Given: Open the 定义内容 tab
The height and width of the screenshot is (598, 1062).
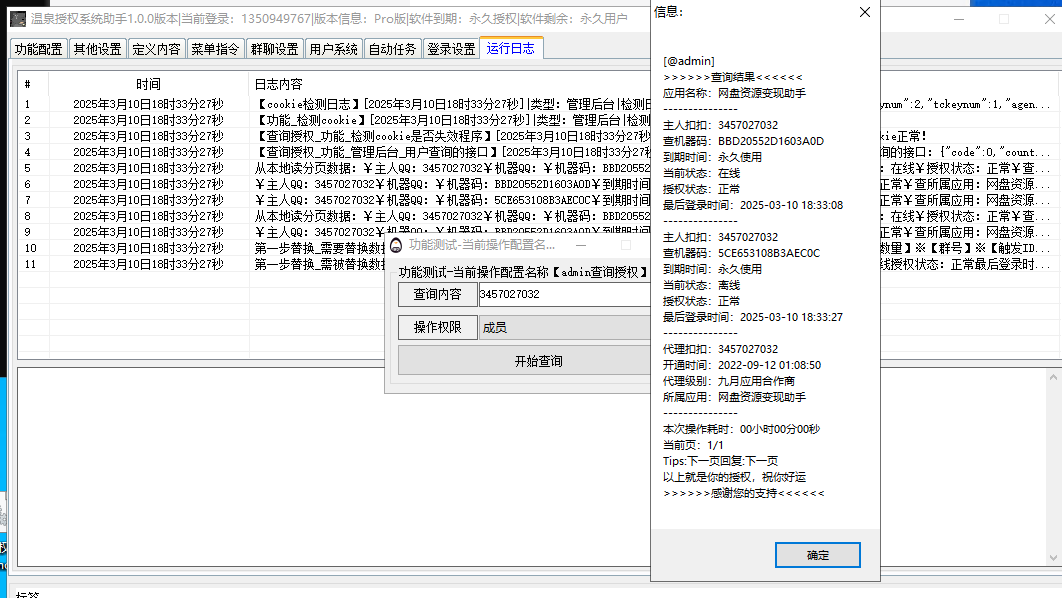Looking at the screenshot, I should (156, 49).
